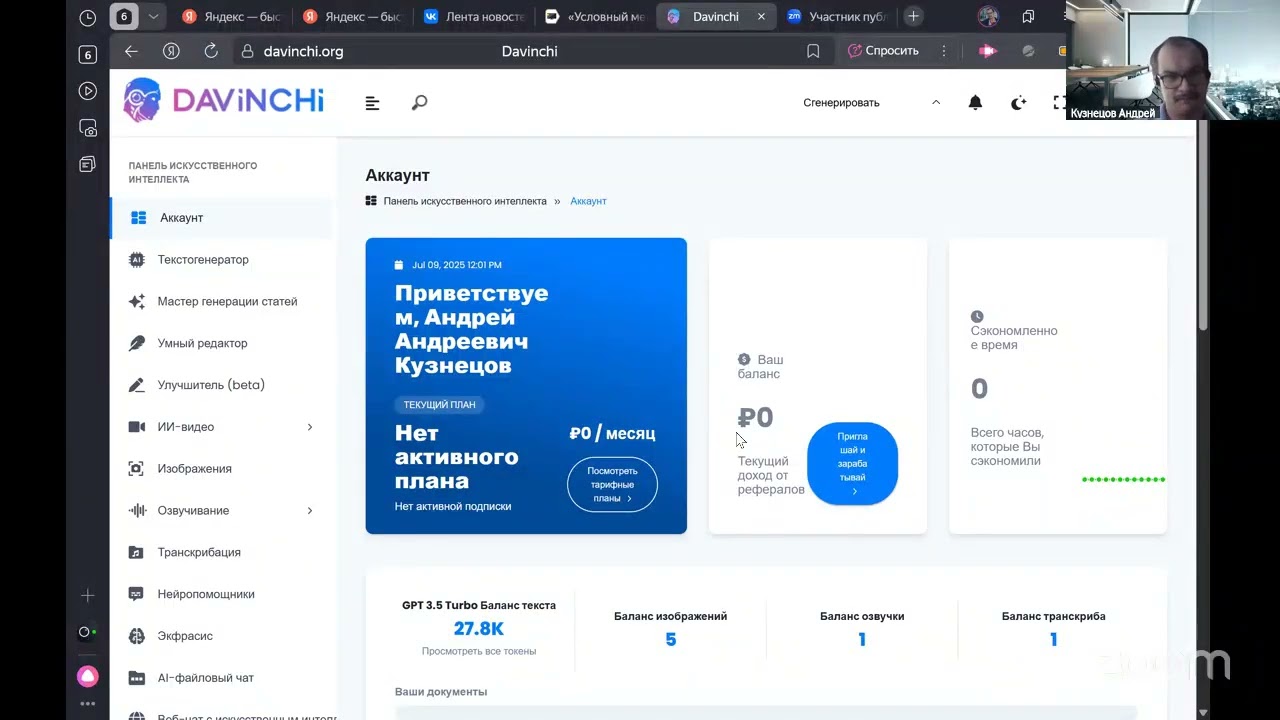Open notifications bell icon

975,103
